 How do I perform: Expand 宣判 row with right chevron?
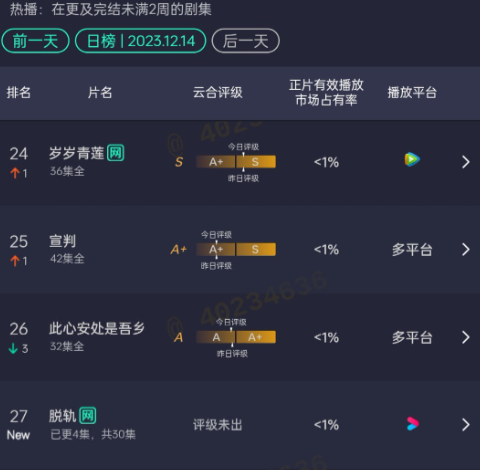click(x=466, y=249)
